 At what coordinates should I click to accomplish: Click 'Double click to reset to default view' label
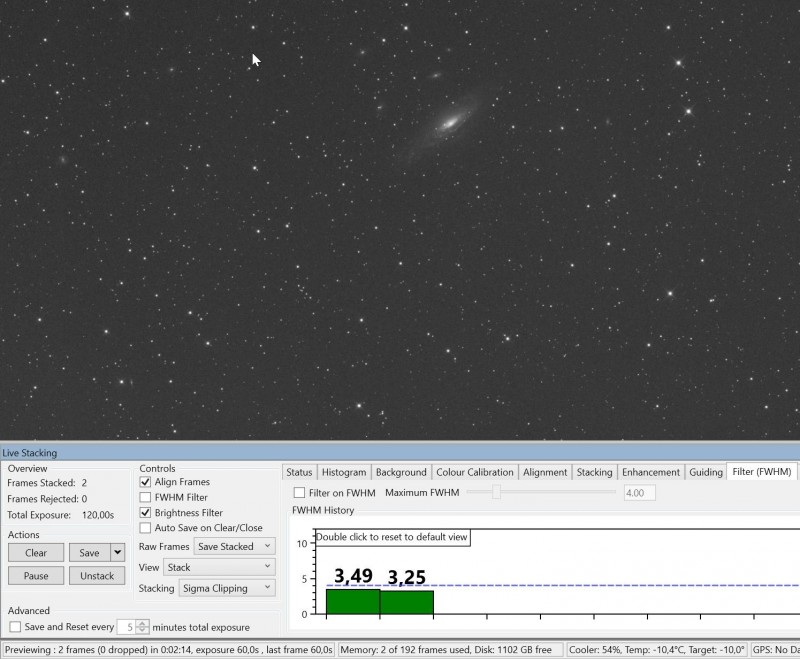[x=392, y=537]
